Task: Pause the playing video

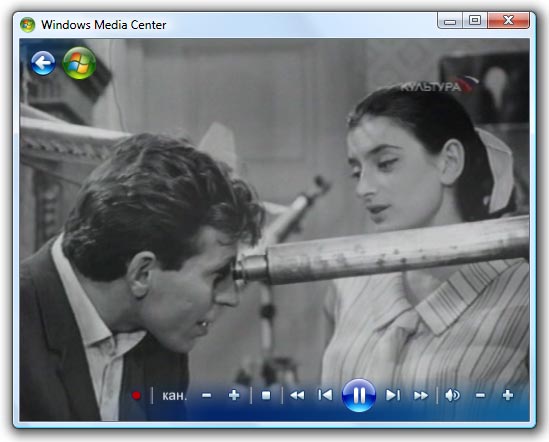Action: coord(359,395)
